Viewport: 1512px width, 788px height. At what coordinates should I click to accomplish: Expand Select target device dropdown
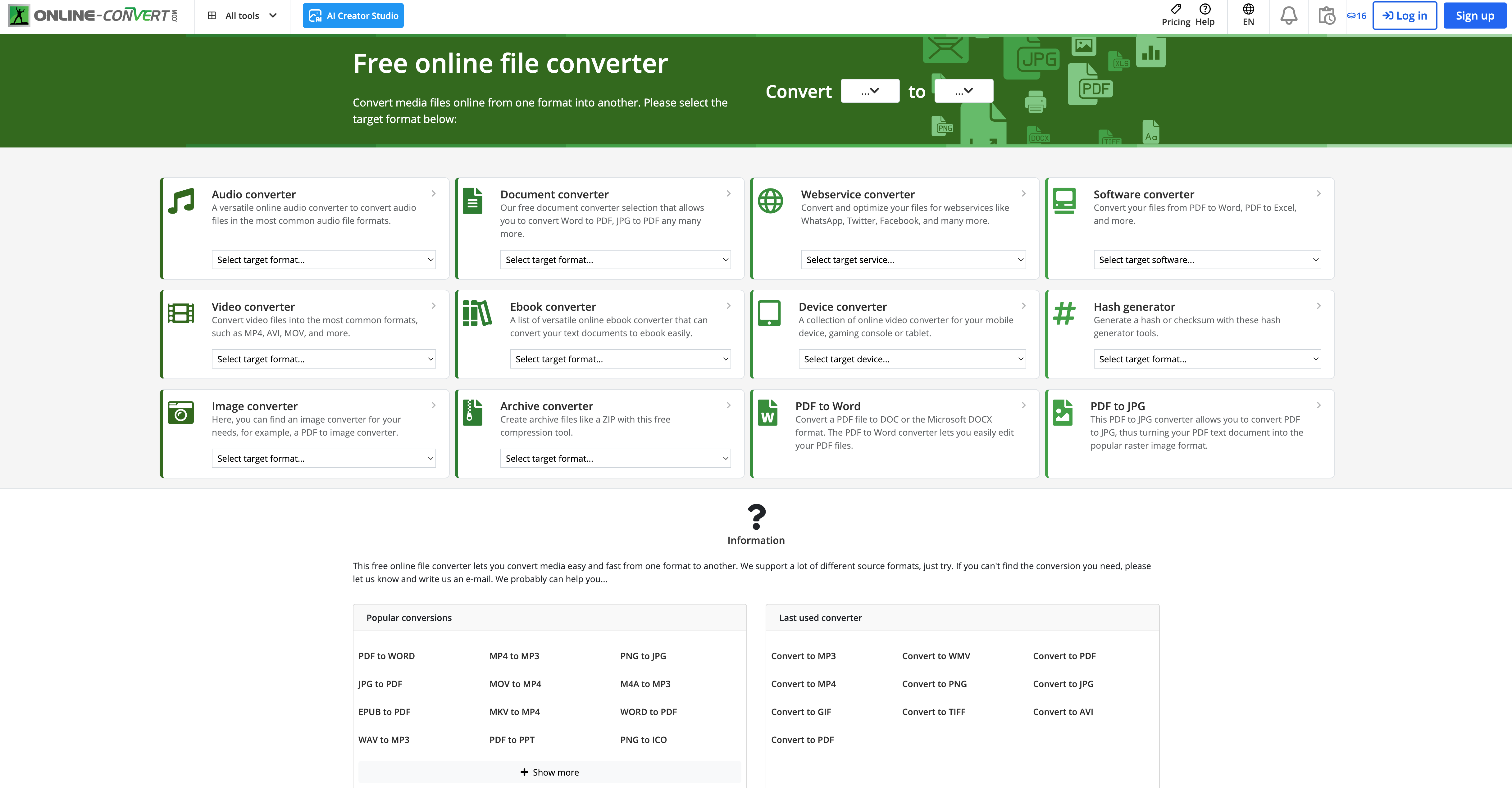coord(912,359)
